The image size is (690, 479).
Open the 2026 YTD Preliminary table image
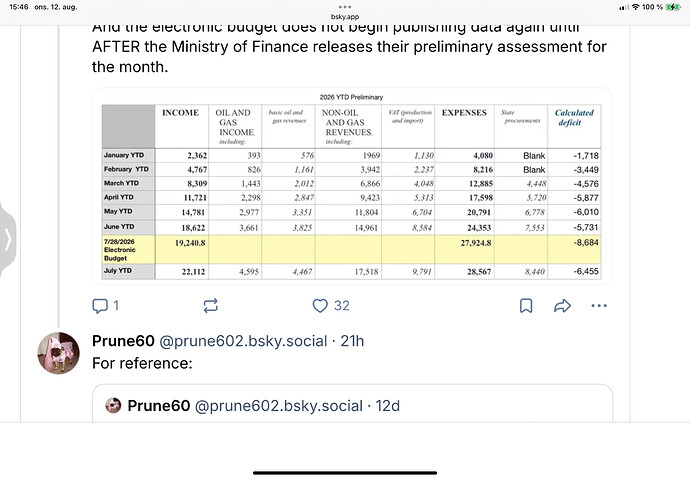(x=352, y=186)
